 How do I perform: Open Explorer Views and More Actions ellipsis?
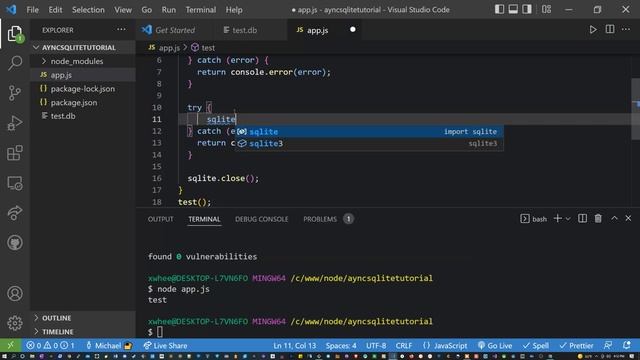121,29
